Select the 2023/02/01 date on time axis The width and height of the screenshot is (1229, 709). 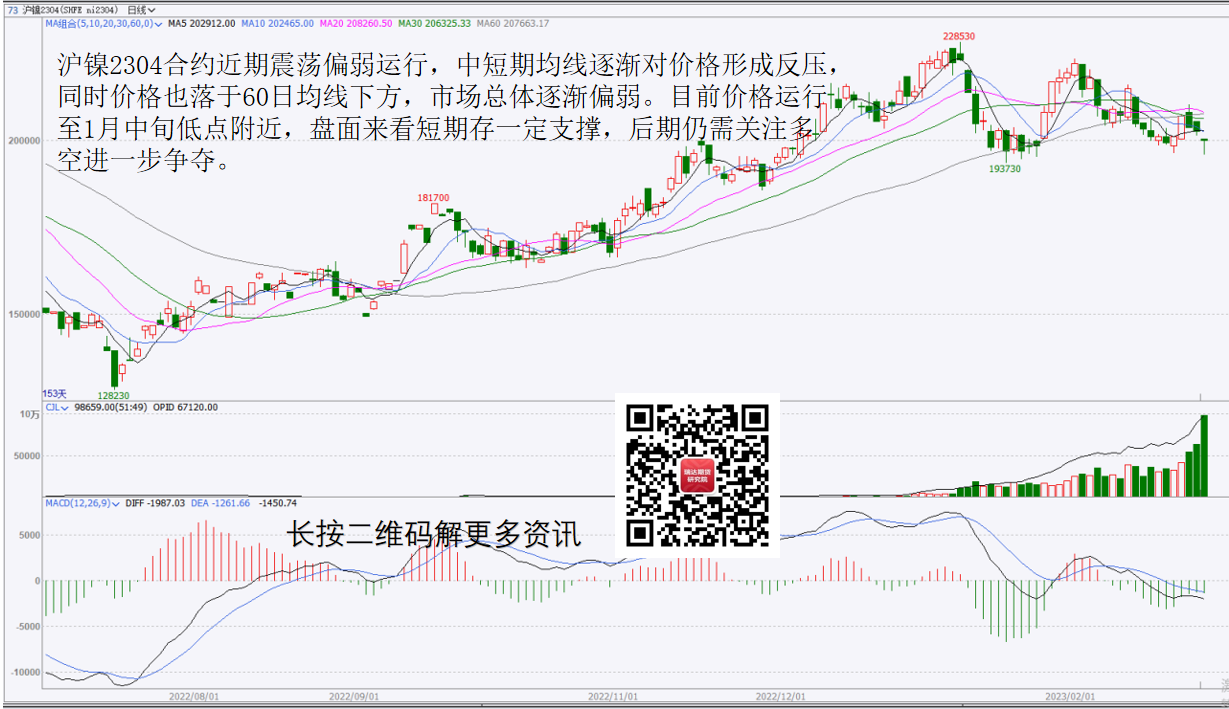coord(1070,694)
